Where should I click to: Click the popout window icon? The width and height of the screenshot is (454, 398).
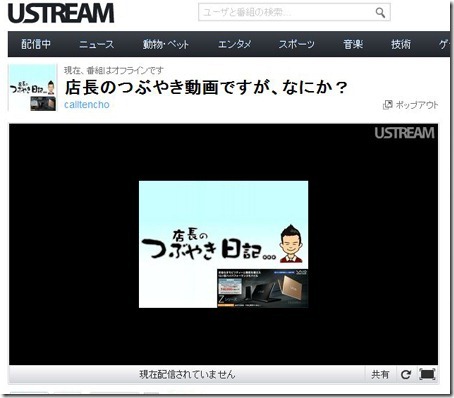[387, 105]
